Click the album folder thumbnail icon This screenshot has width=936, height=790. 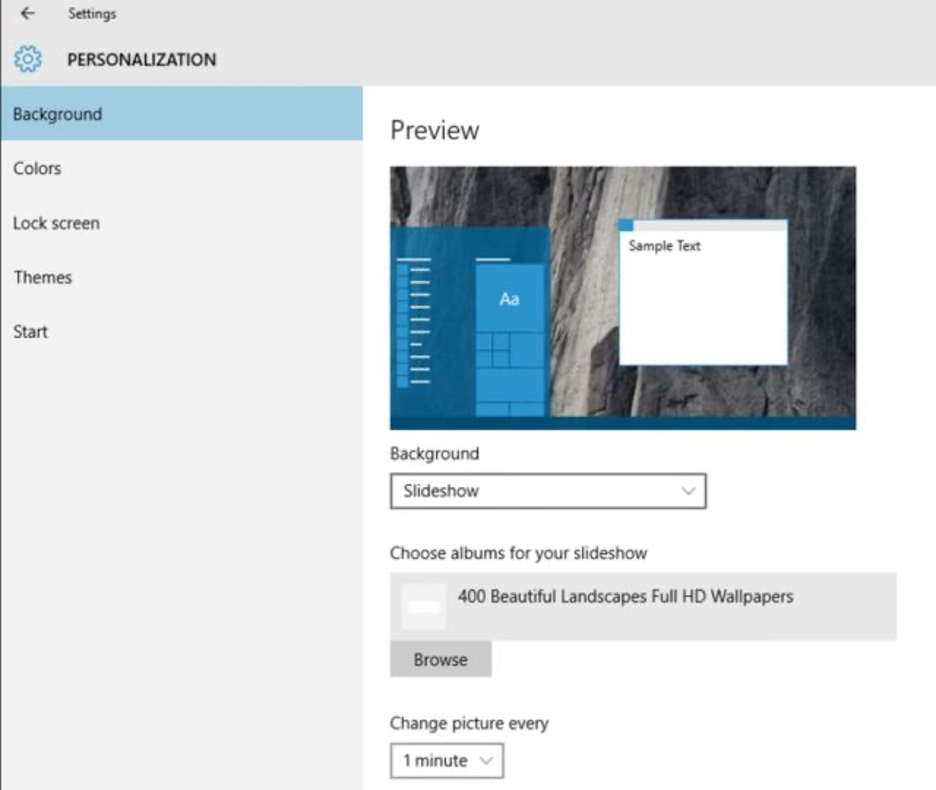click(x=424, y=606)
